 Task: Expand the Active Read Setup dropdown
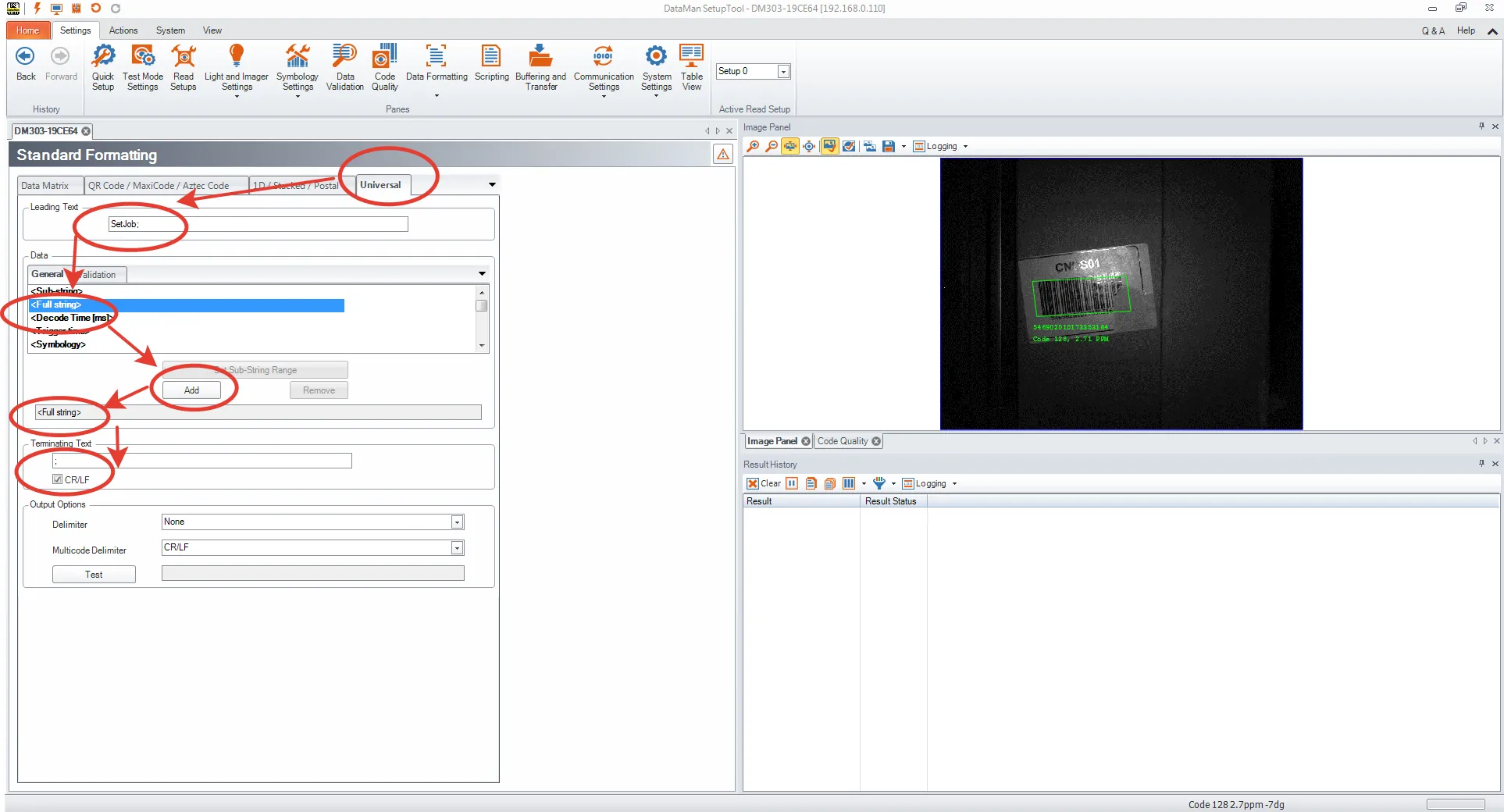point(783,72)
